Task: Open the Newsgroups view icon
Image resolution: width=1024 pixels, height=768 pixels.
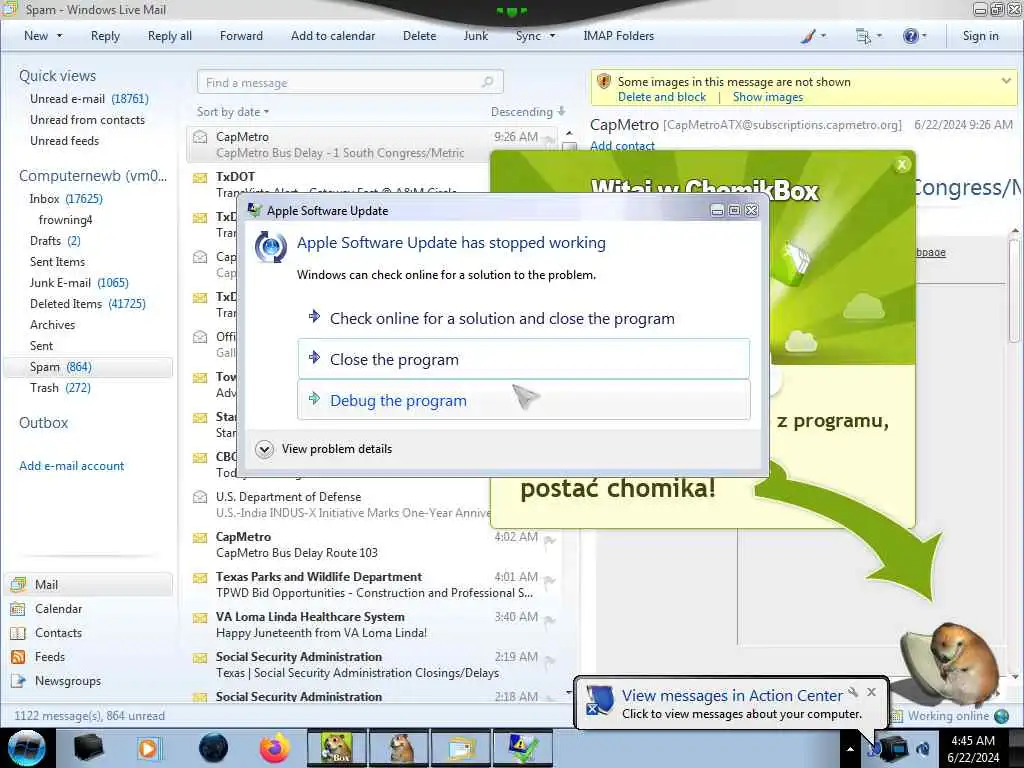Action: pyautogui.click(x=18, y=681)
